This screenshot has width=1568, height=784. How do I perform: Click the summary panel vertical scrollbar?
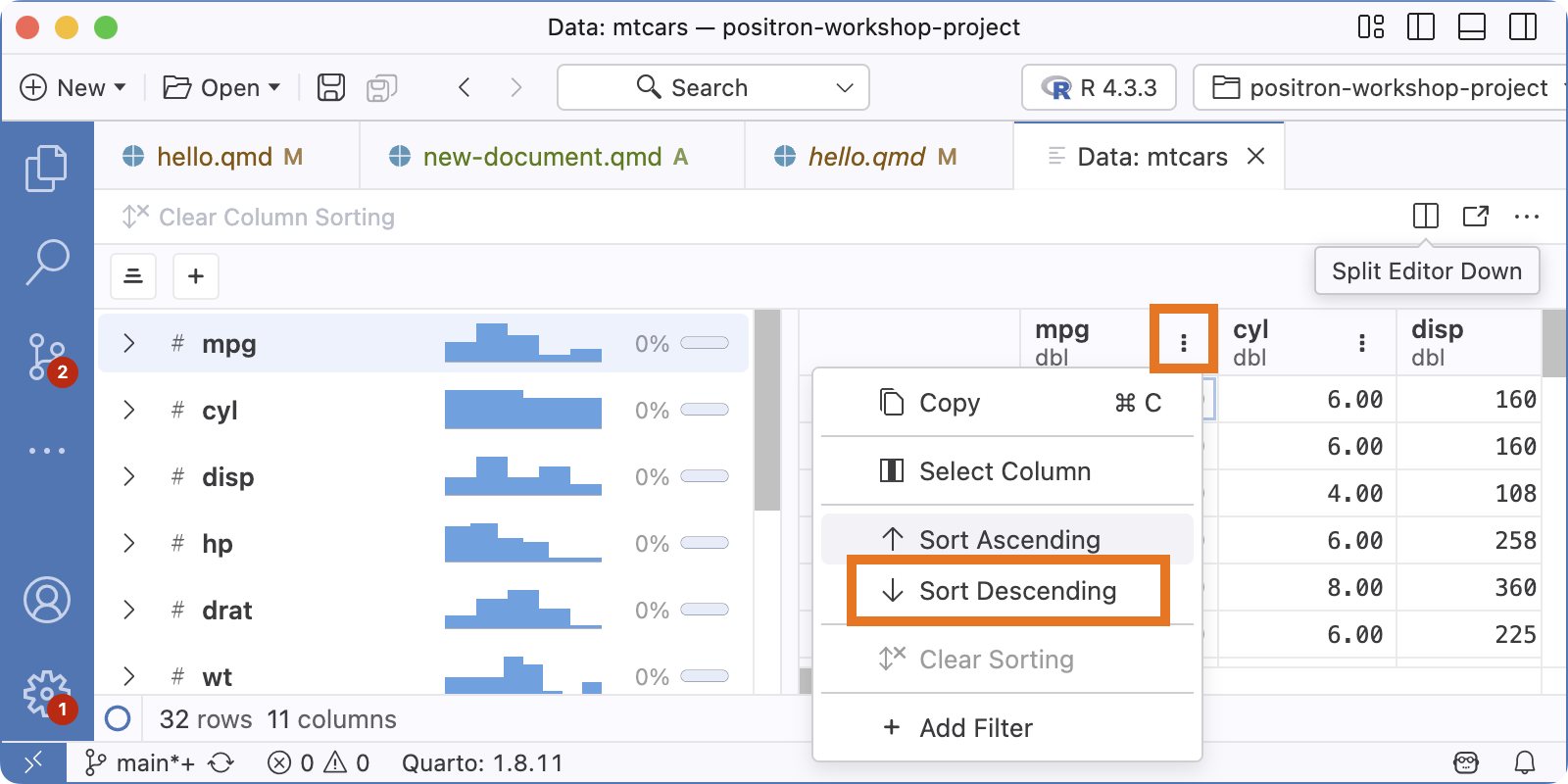[767, 410]
